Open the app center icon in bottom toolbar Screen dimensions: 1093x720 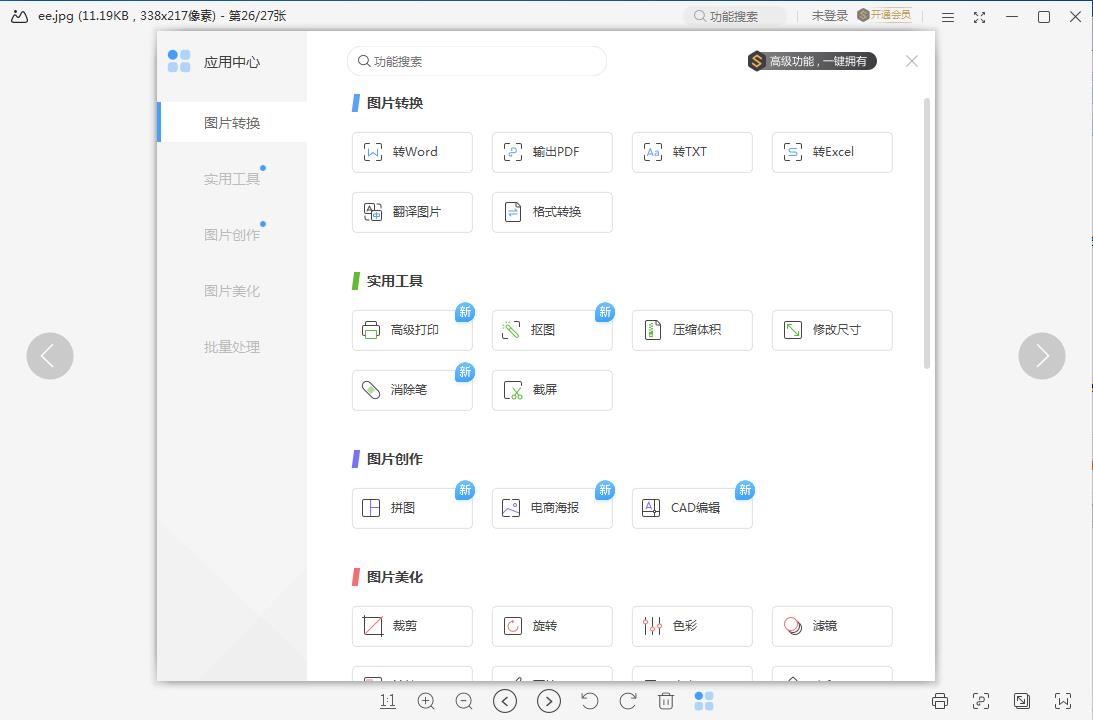[x=704, y=701]
